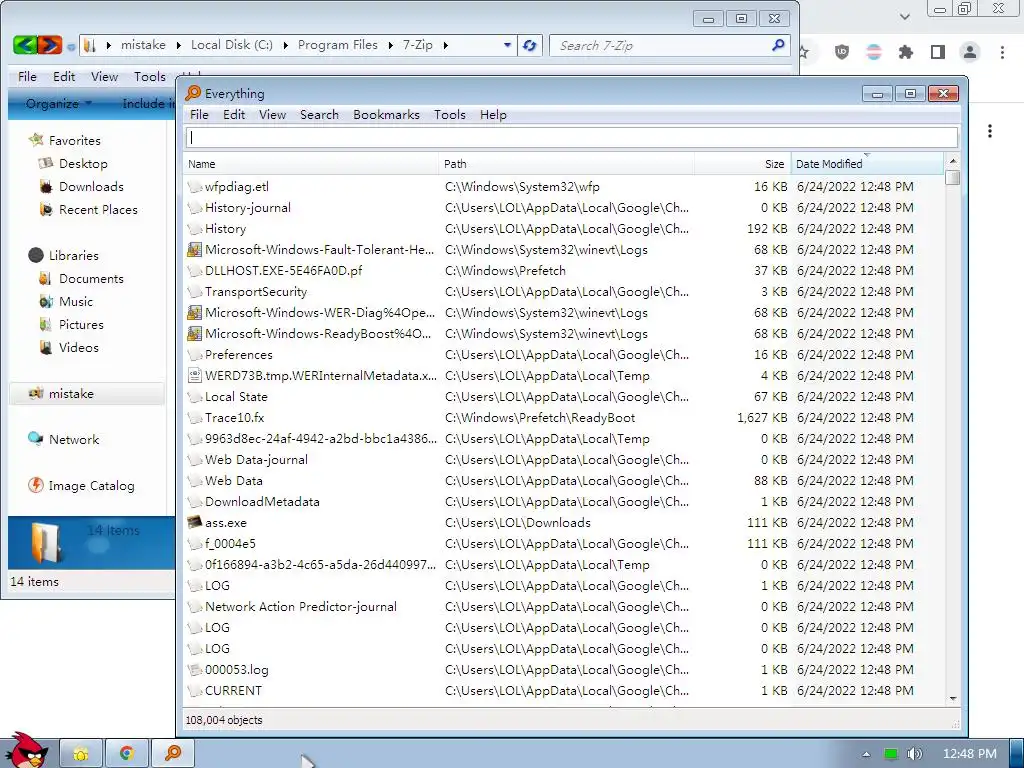Click the ass.exe file icon

click(x=194, y=522)
